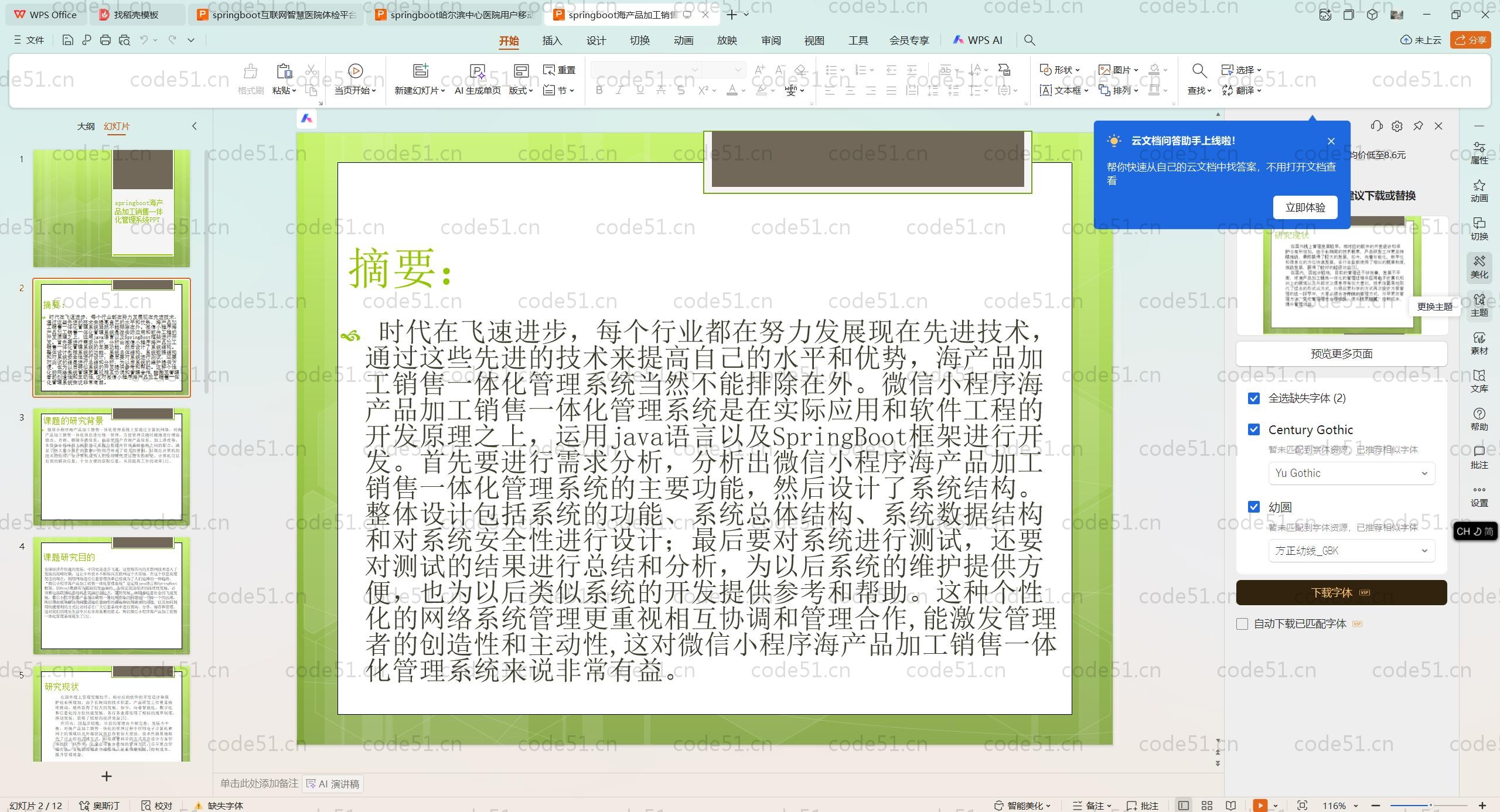Uncheck the Century Gothic font checkbox
The image size is (1500, 812).
(1254, 429)
